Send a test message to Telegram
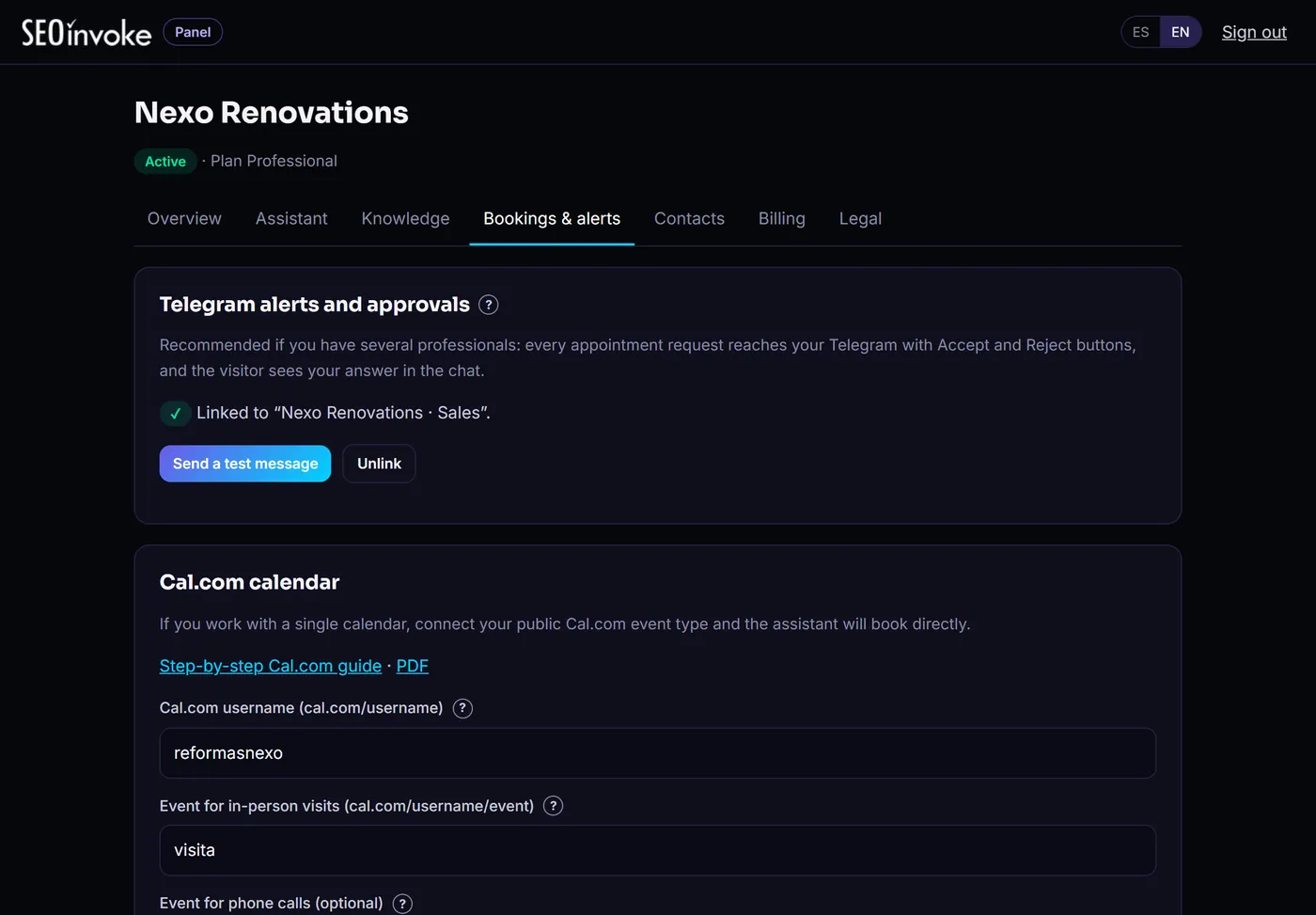 245,464
